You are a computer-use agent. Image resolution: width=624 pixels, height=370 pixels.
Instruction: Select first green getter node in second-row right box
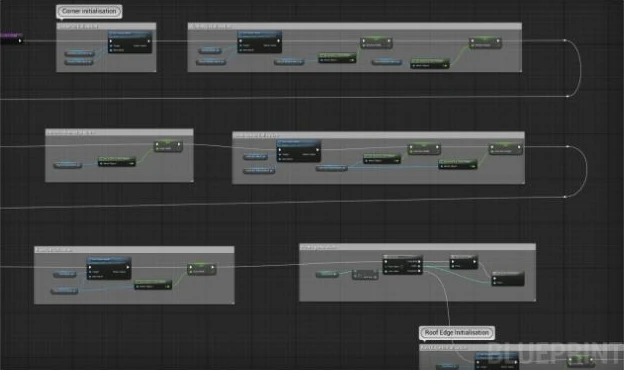(382, 158)
